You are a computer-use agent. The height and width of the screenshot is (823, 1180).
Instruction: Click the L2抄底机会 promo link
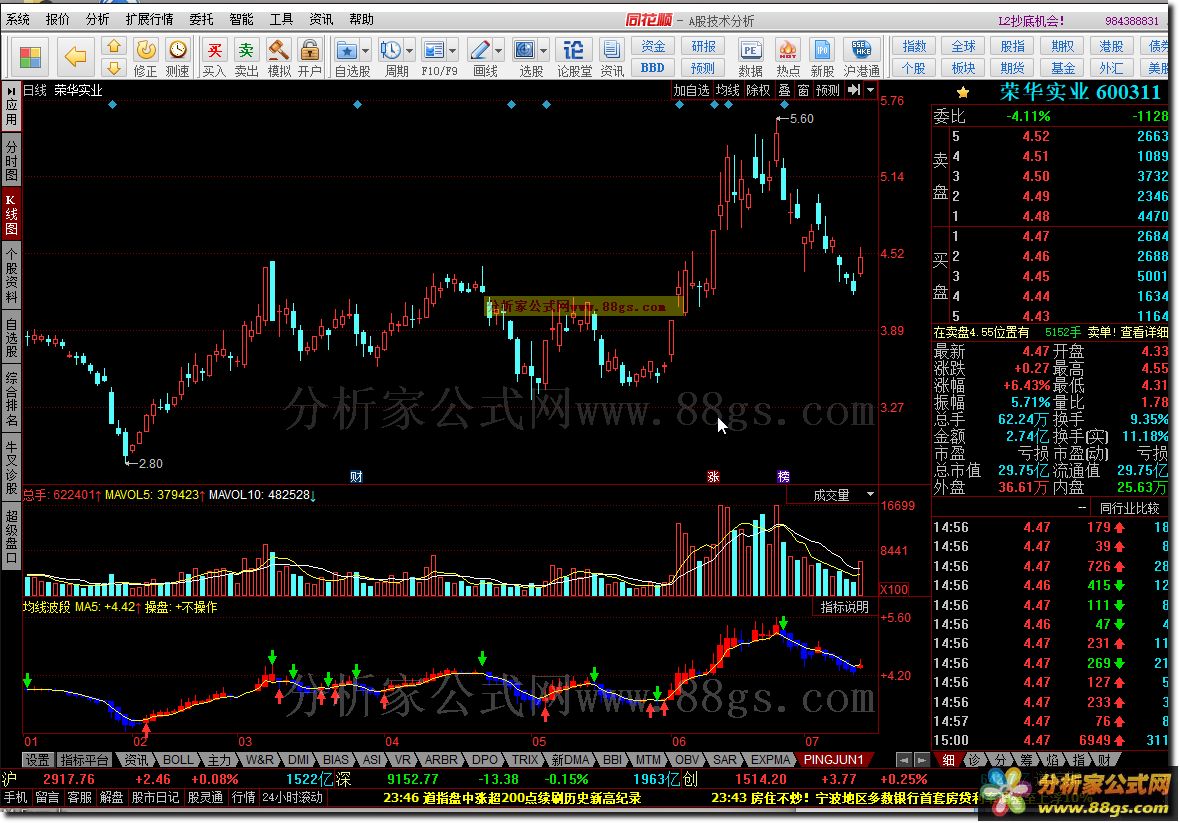[1030, 21]
